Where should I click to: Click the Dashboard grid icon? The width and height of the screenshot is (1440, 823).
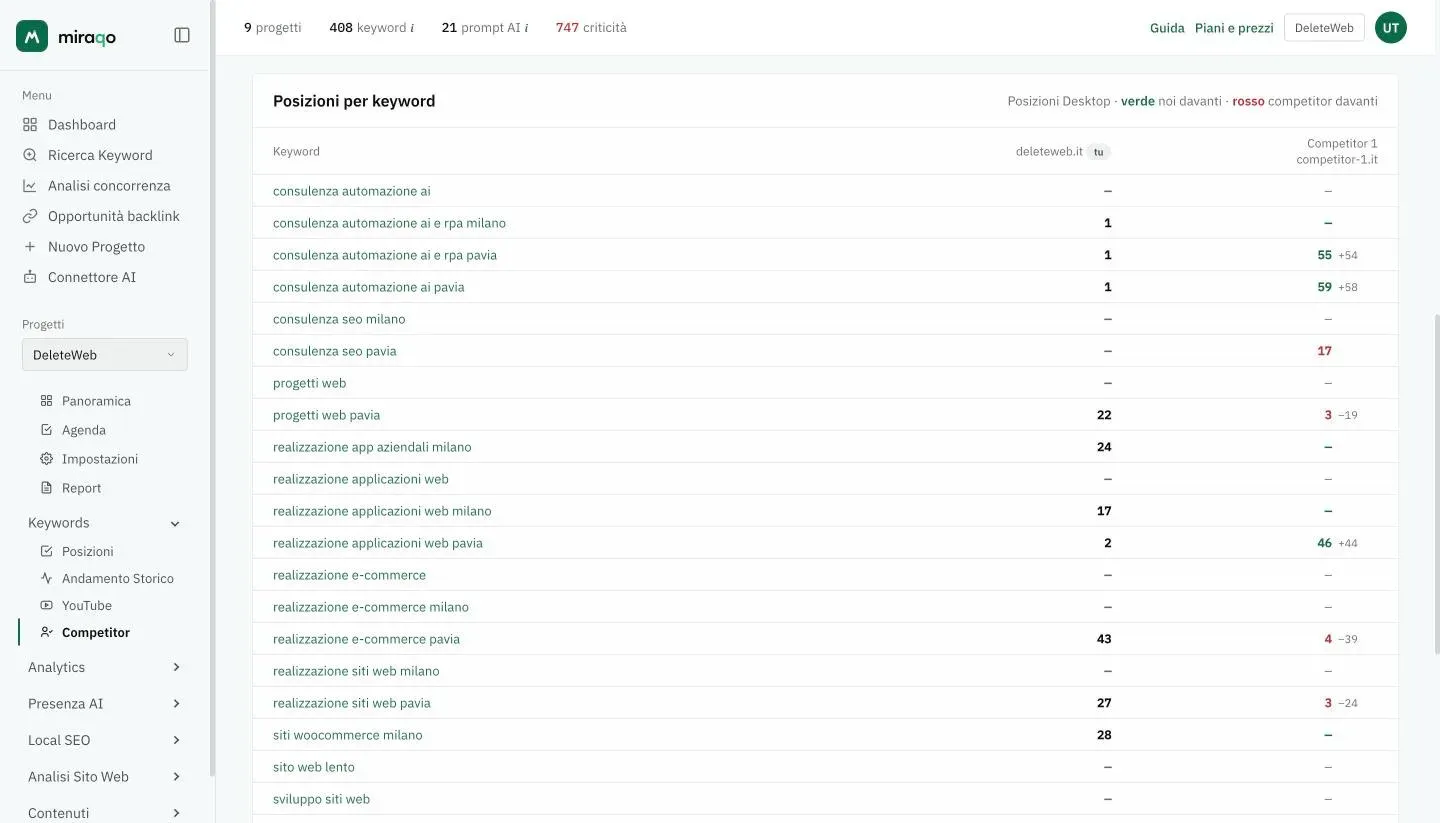[x=30, y=125]
